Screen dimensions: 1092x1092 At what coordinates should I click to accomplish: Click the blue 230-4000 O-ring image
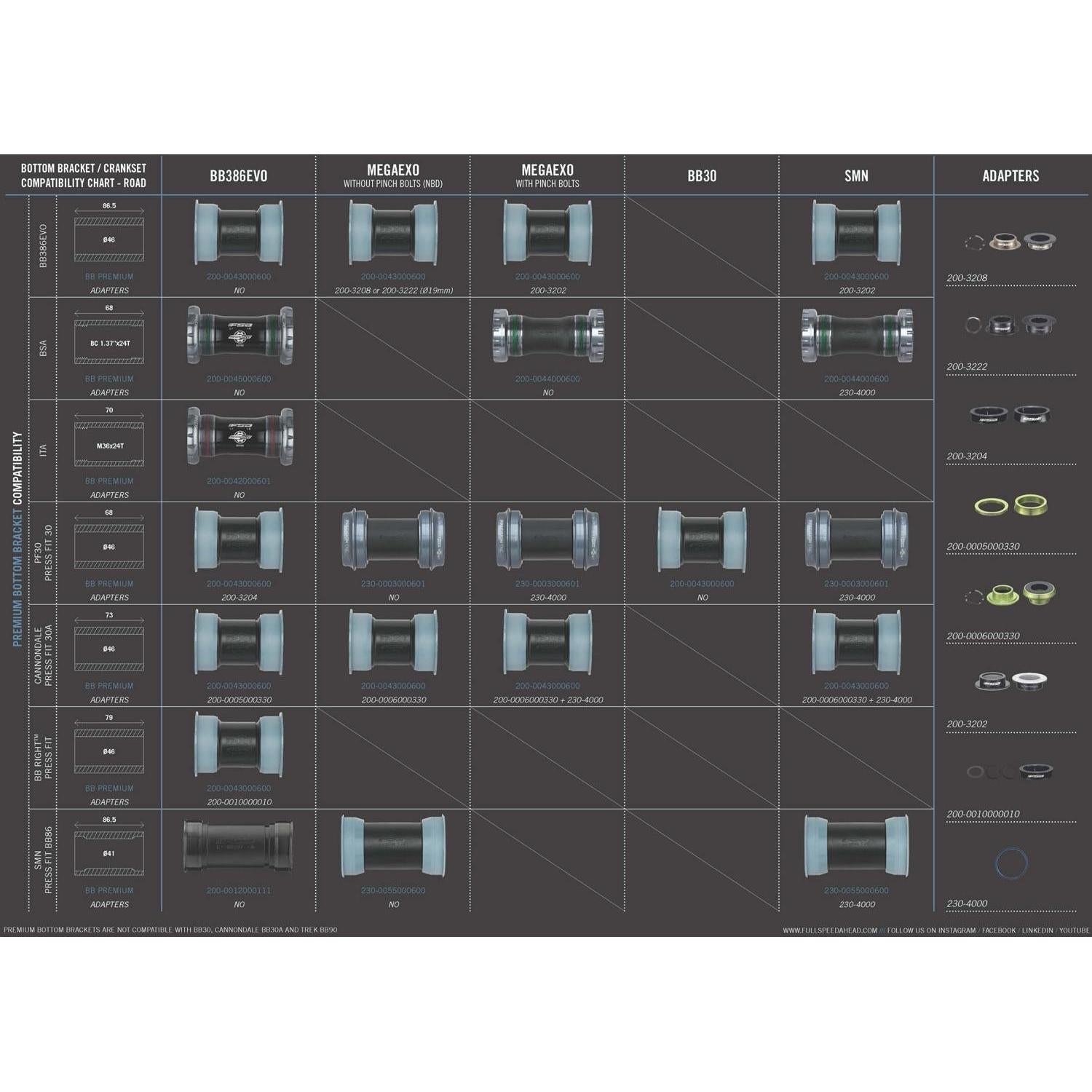(1011, 863)
